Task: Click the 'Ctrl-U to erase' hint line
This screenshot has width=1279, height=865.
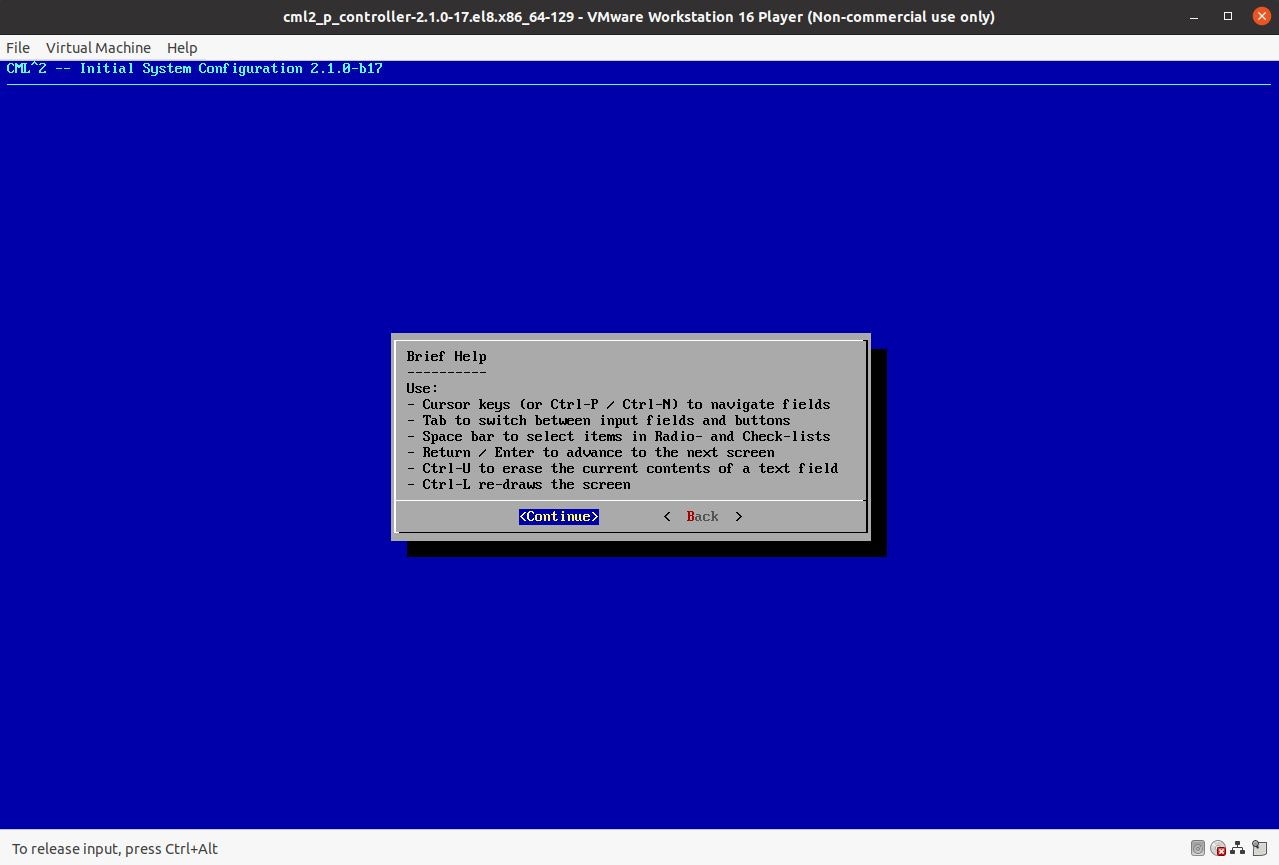Action: (622, 468)
